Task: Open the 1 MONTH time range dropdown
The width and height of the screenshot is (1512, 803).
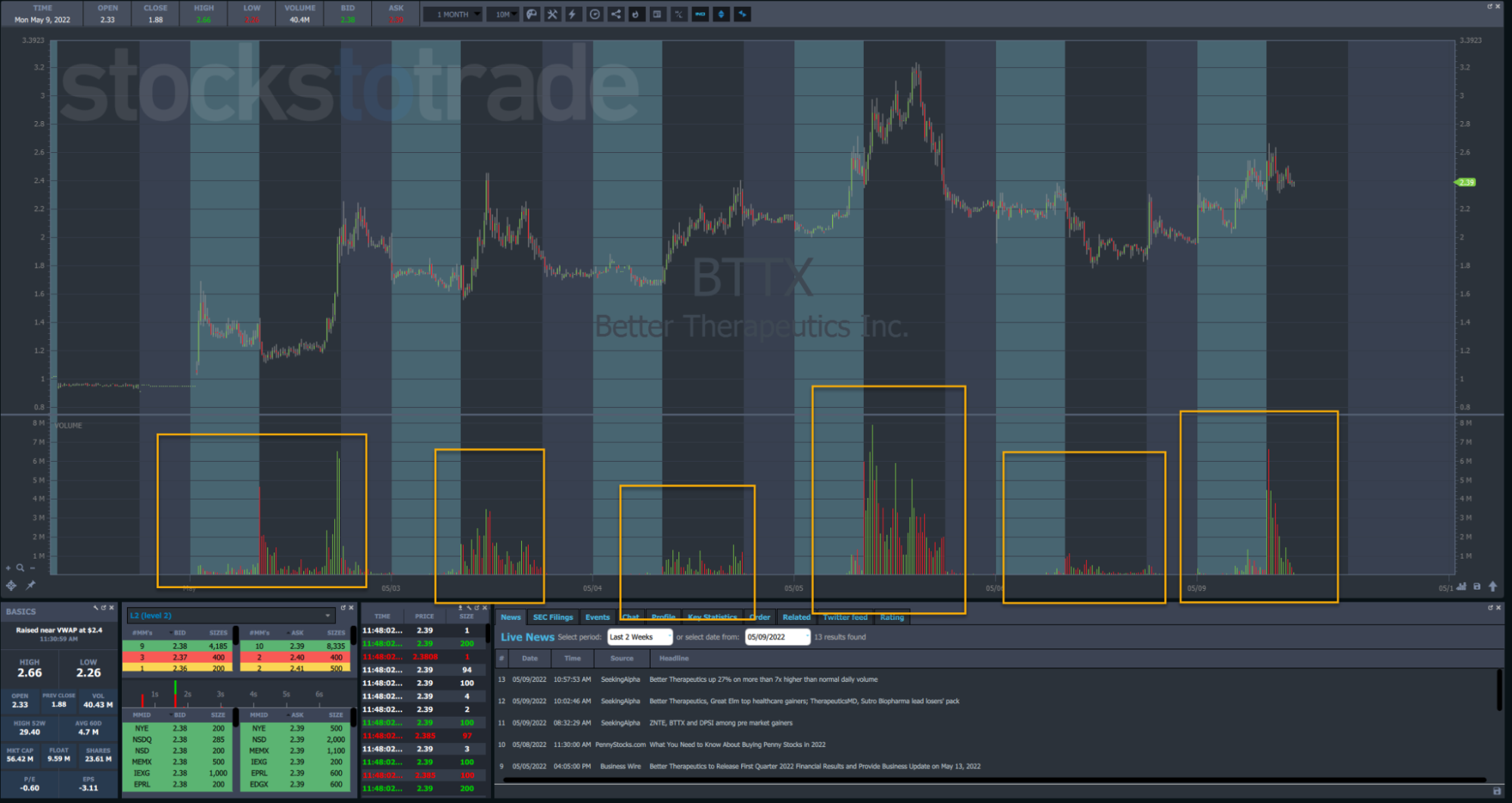Action: 453,14
